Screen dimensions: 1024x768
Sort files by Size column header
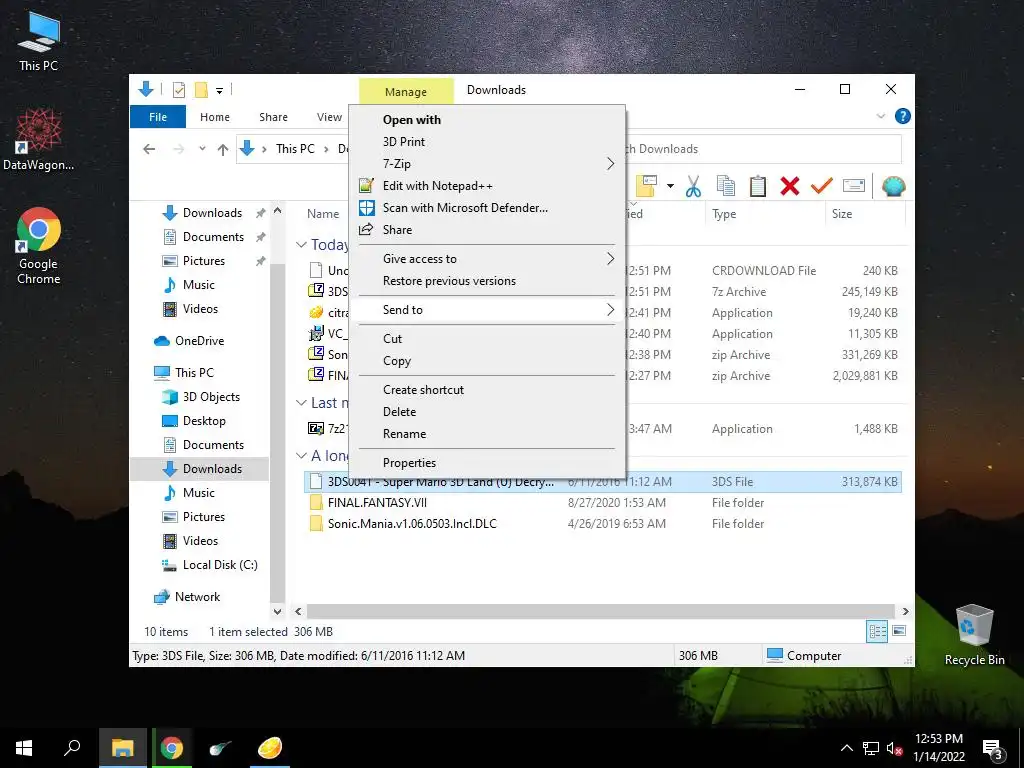[x=842, y=214]
